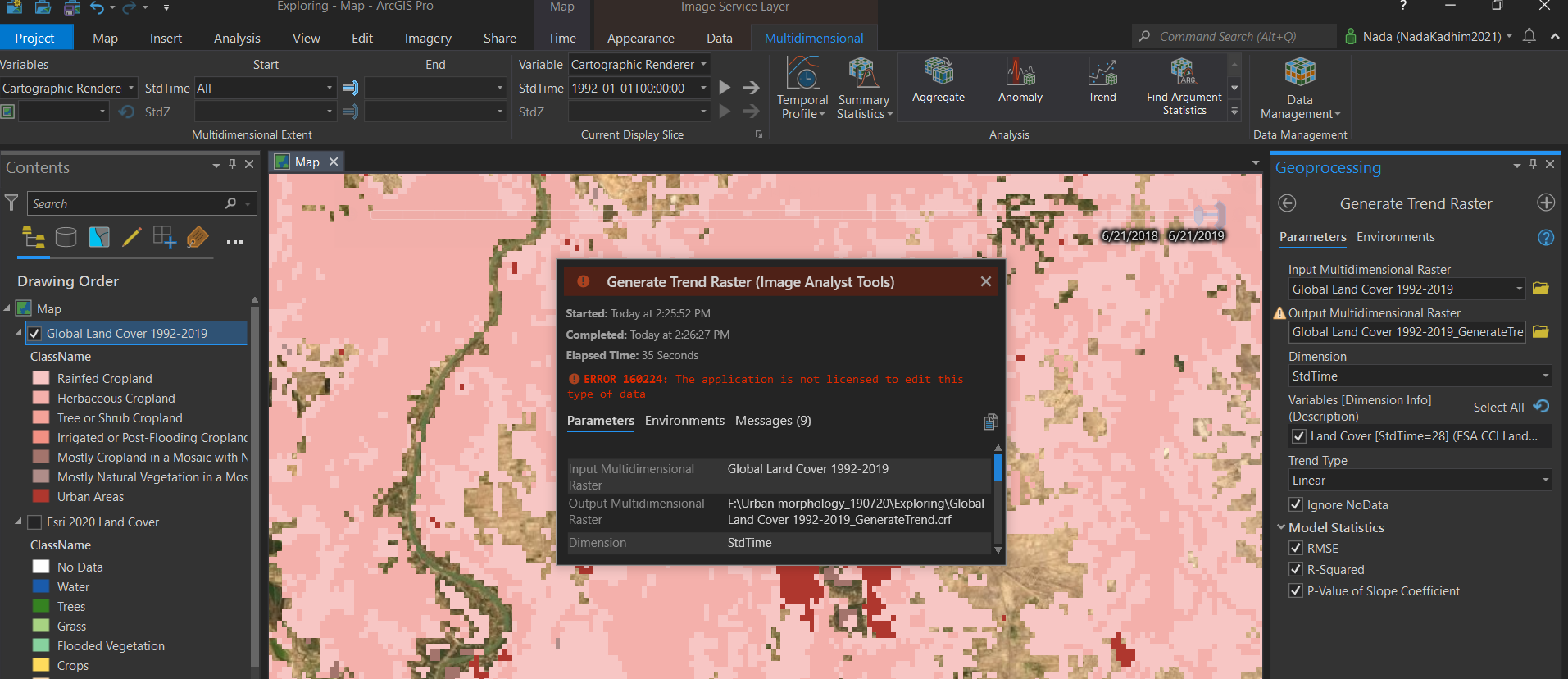Open Find Argument Statistics tool
The width and height of the screenshot is (1568, 679).
click(1184, 86)
